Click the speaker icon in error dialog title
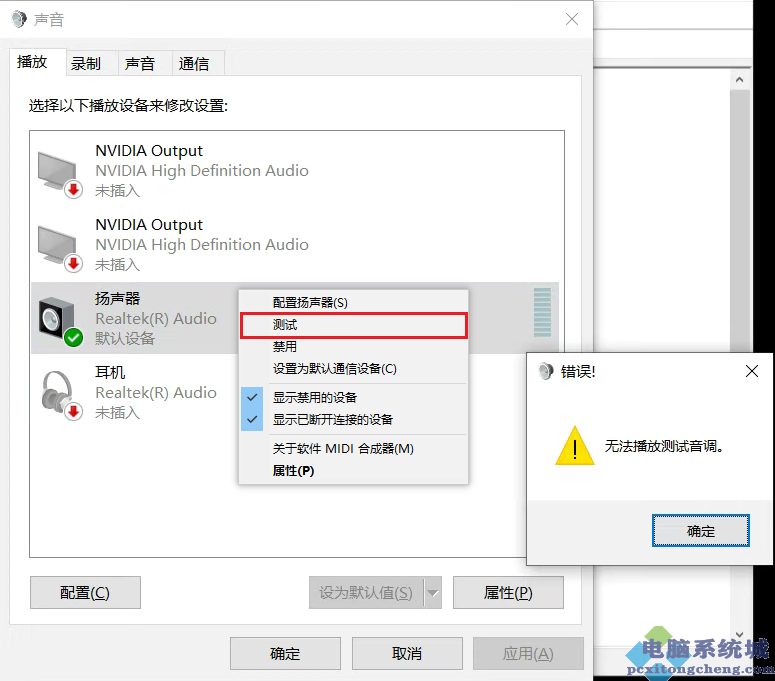The image size is (775, 681). 546,371
